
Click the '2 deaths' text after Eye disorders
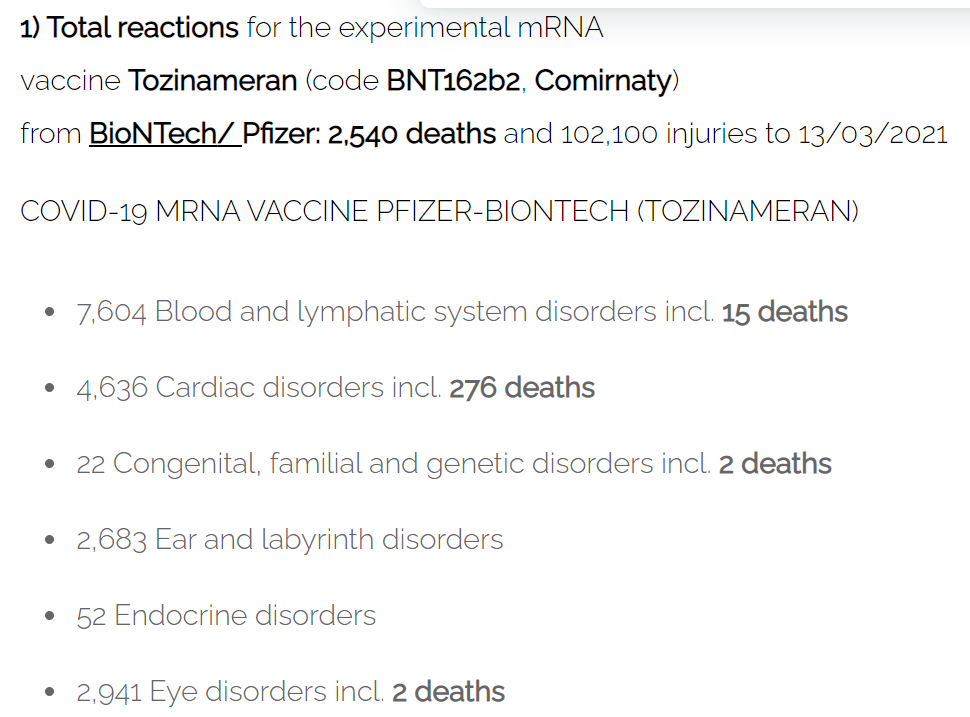click(449, 692)
